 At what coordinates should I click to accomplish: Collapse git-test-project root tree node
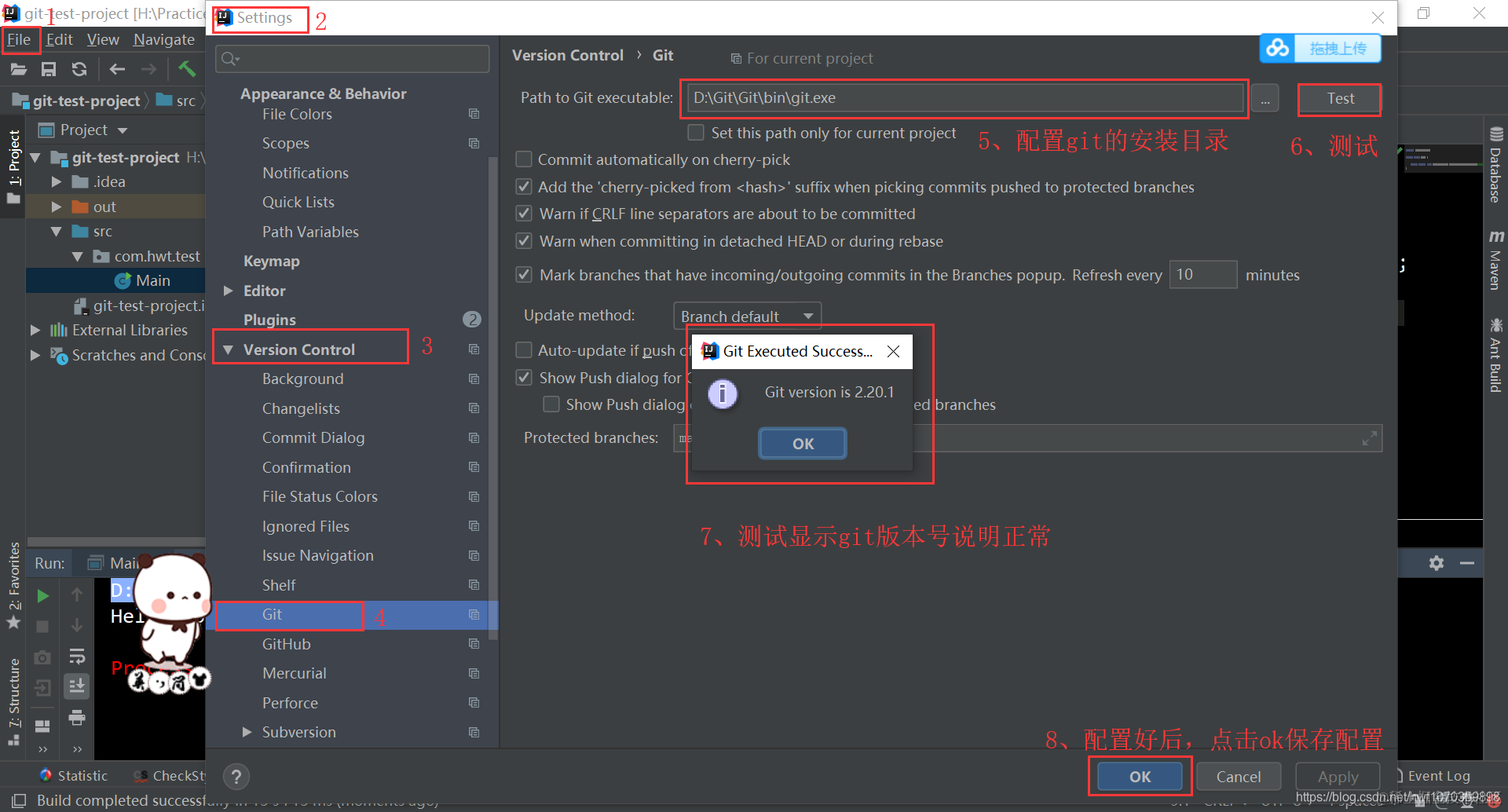35,157
